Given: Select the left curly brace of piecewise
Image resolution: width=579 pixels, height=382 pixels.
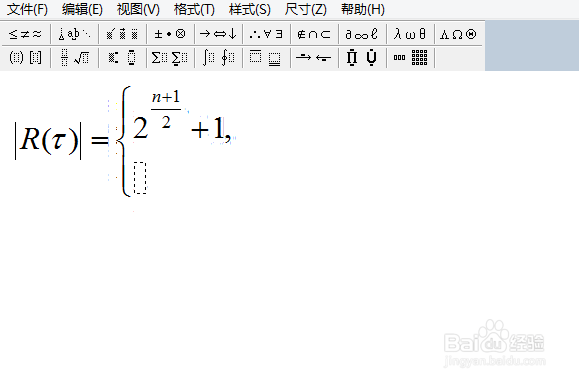Looking at the screenshot, I should 124,141.
